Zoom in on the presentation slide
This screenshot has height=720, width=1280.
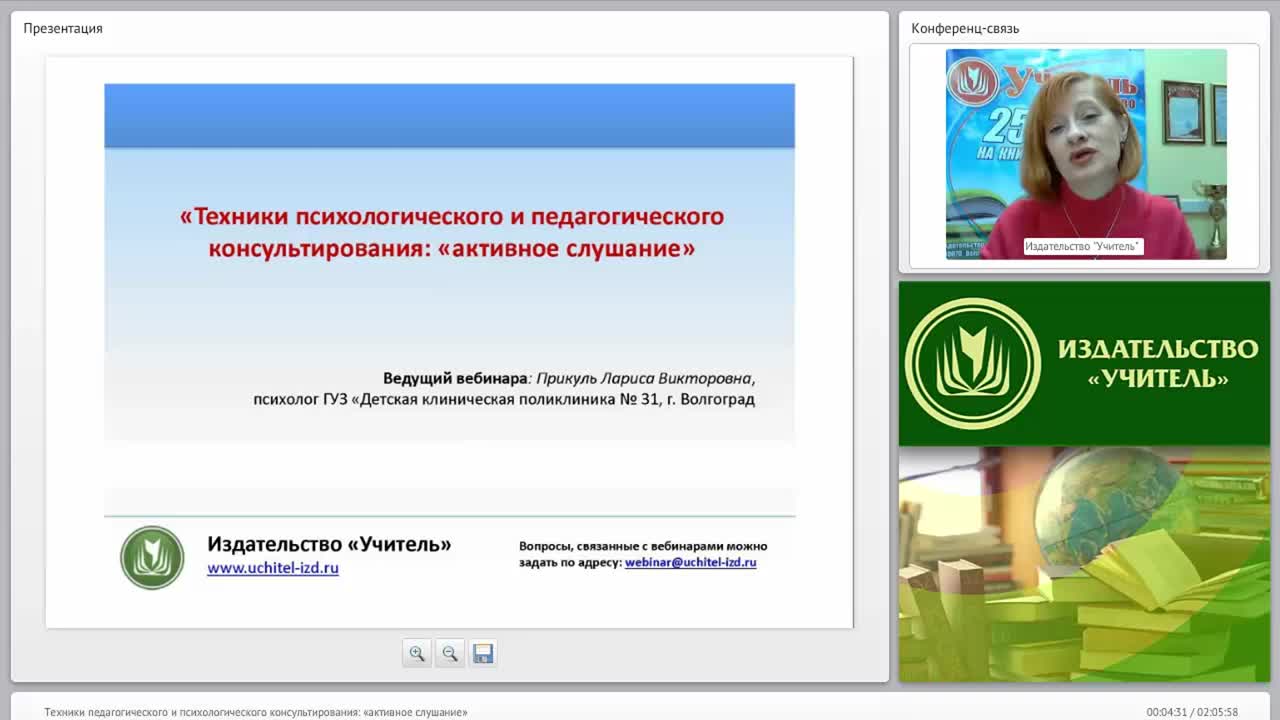tap(417, 653)
